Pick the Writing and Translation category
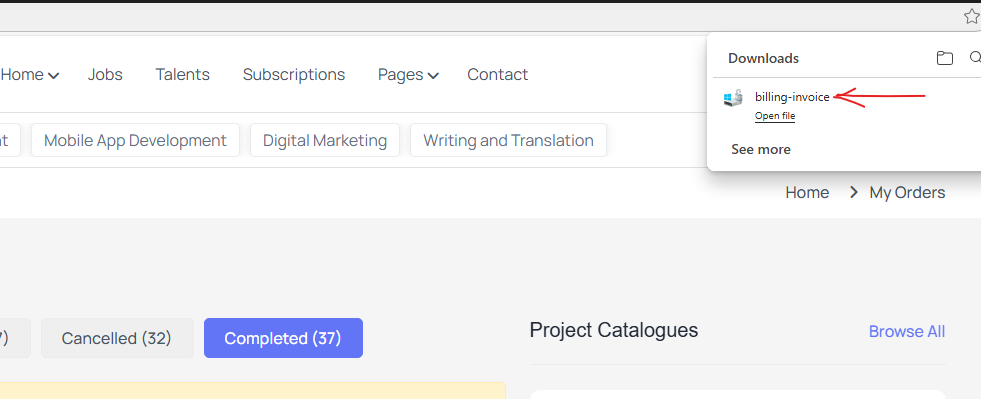The height and width of the screenshot is (399, 981). 508,140
